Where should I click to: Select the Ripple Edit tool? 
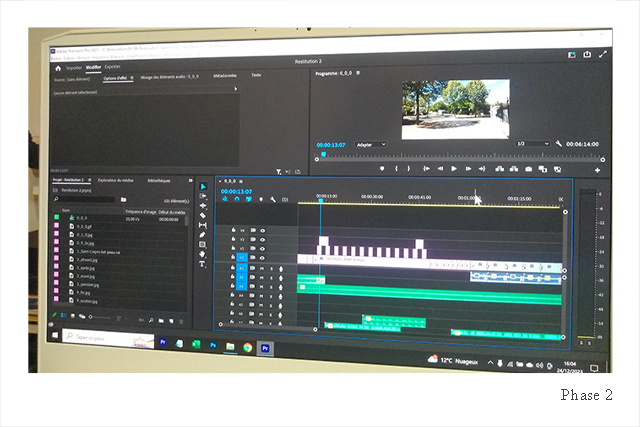coord(203,206)
